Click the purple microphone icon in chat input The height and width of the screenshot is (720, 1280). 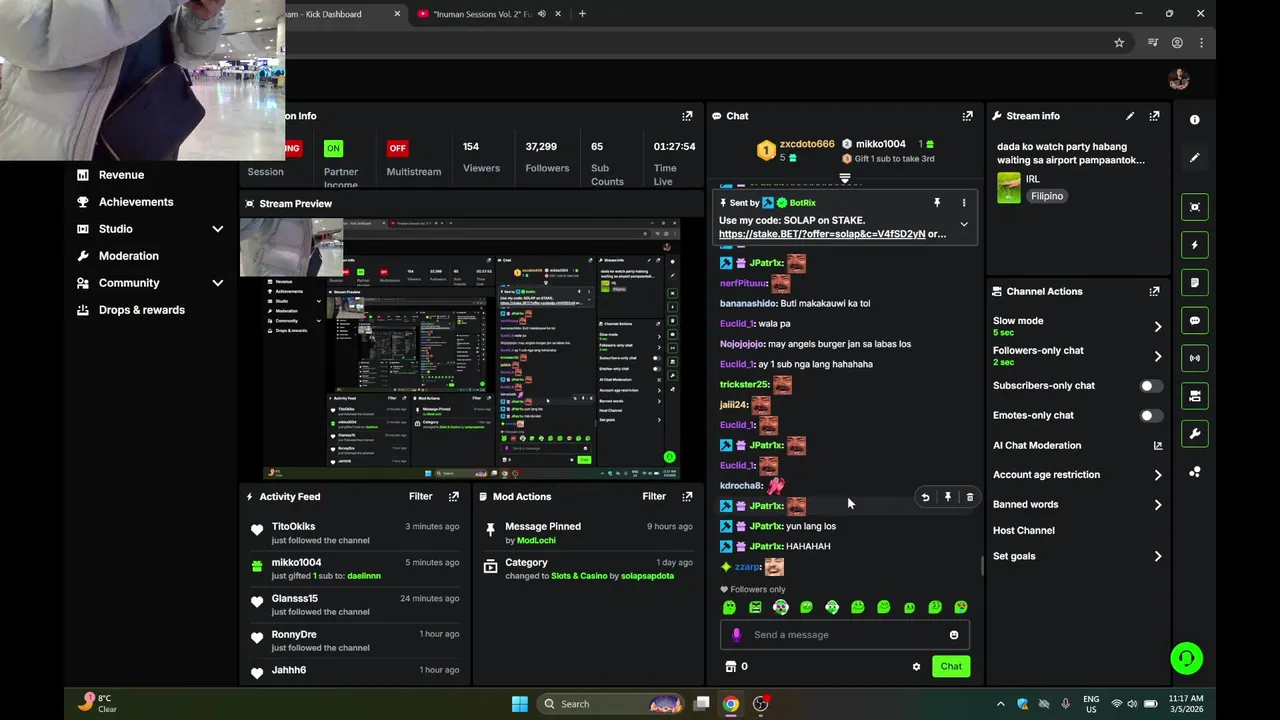737,635
